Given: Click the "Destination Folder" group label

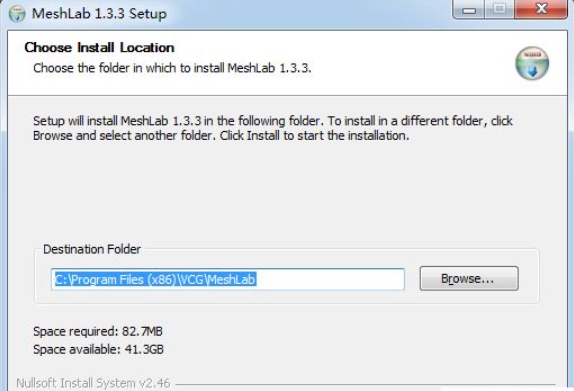Looking at the screenshot, I should 92,249.
